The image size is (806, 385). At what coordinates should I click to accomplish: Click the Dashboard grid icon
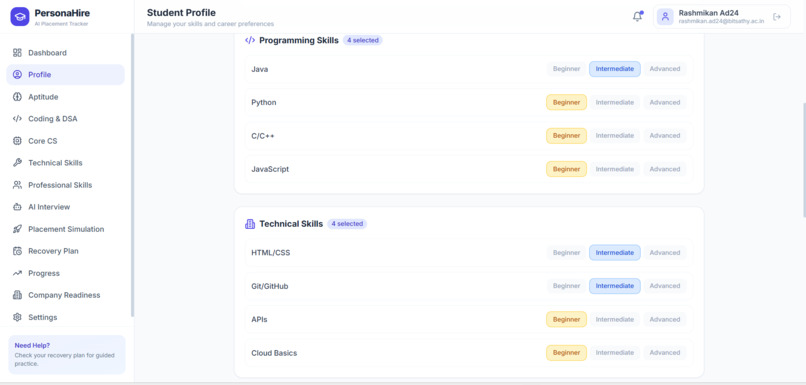[x=17, y=52]
